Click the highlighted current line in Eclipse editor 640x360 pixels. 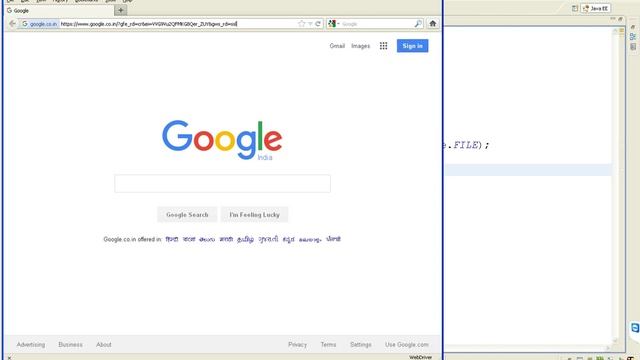point(528,170)
